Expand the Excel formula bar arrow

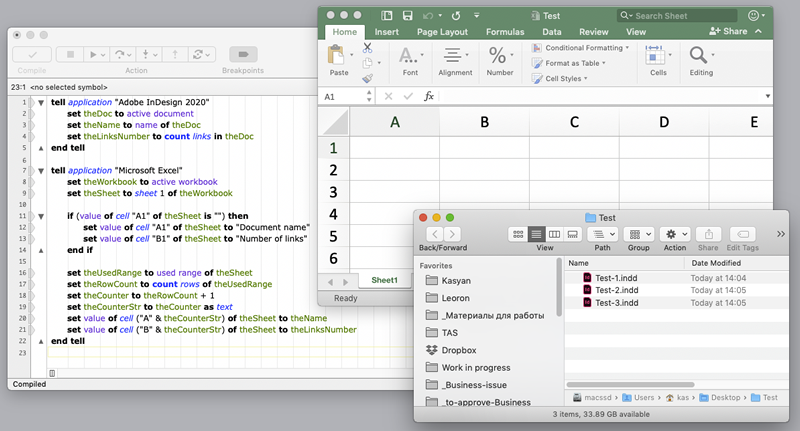pos(767,96)
